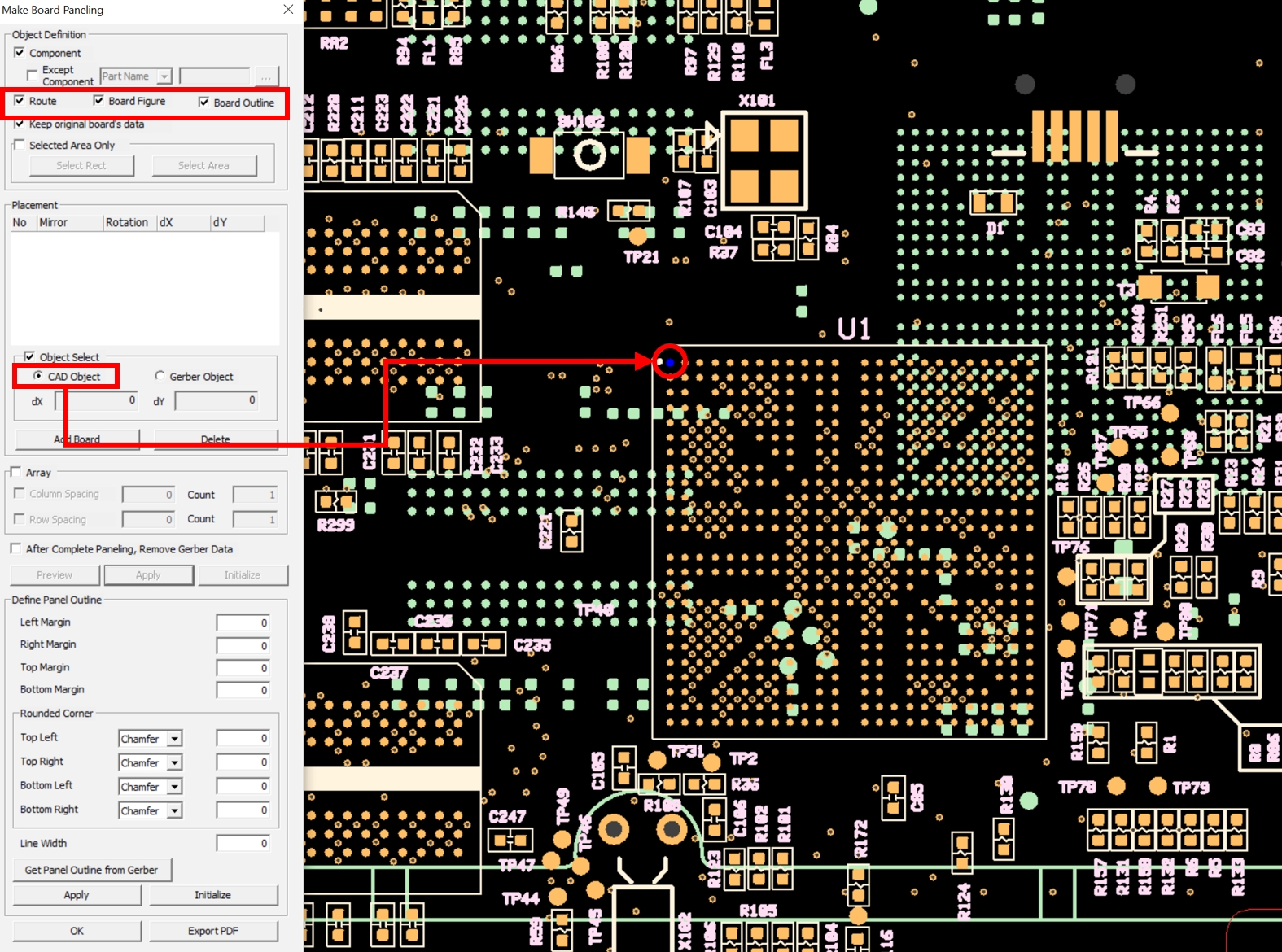Click the C235 capacitor label
This screenshot has width=1282, height=952.
tap(532, 645)
